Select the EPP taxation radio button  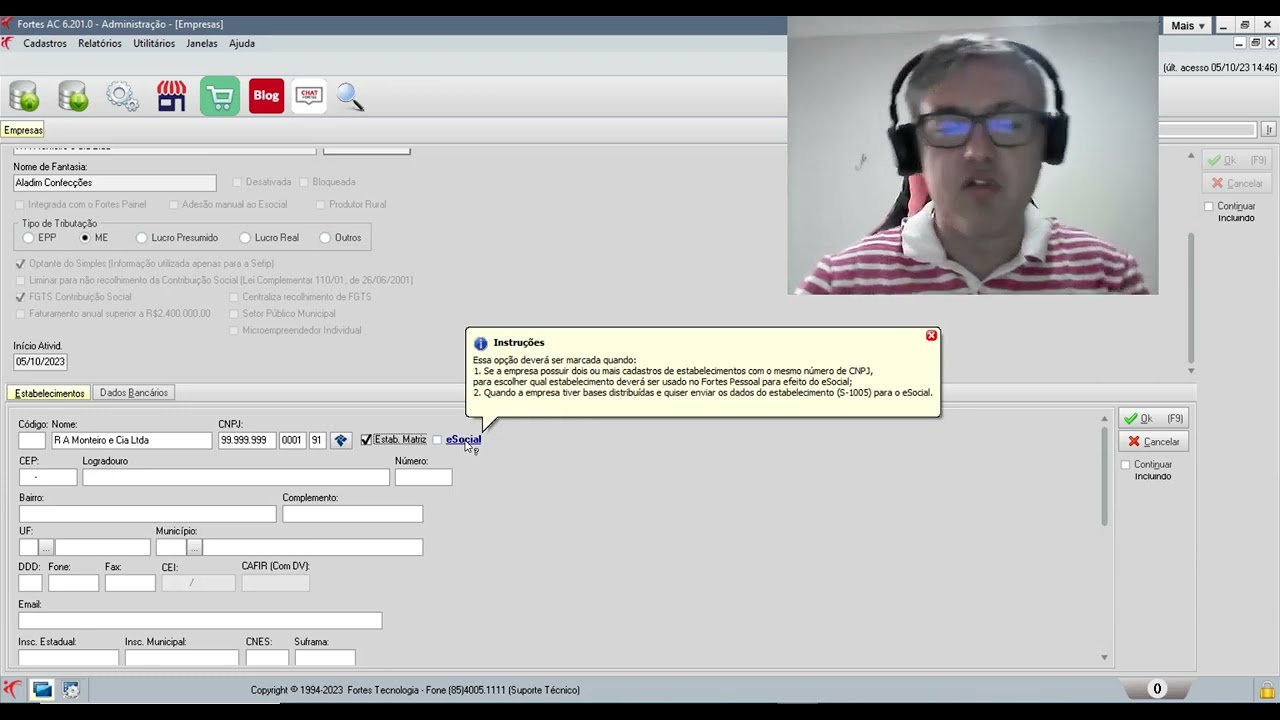(29, 238)
